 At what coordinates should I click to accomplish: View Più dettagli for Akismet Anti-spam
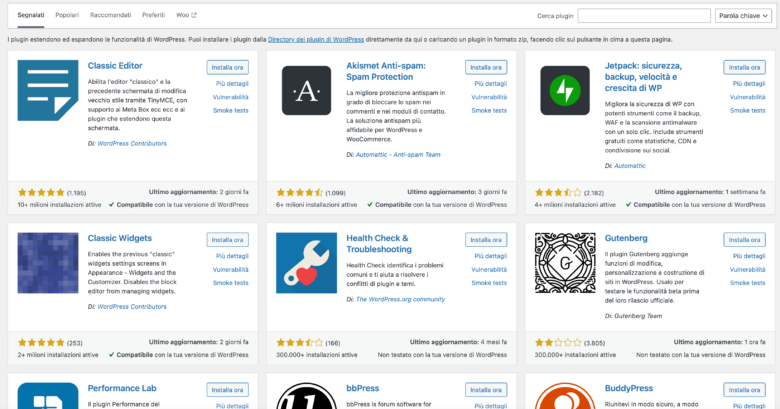[489, 84]
